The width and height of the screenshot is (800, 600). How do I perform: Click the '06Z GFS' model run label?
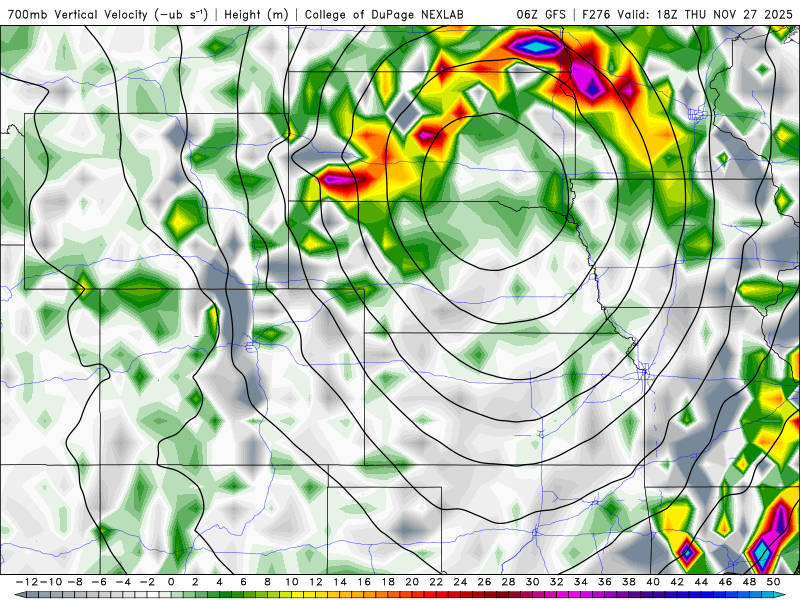point(541,14)
